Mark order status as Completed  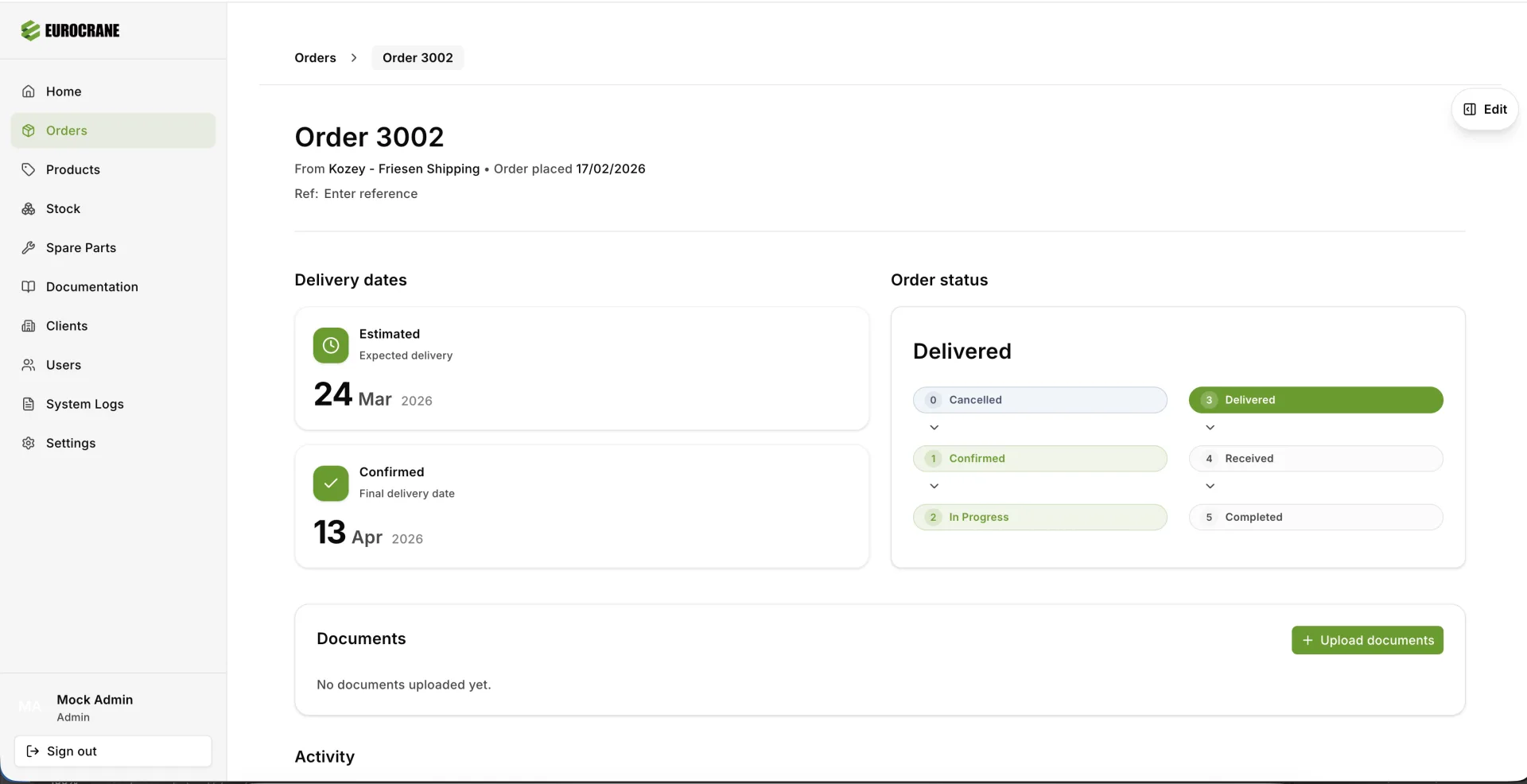click(x=1315, y=517)
